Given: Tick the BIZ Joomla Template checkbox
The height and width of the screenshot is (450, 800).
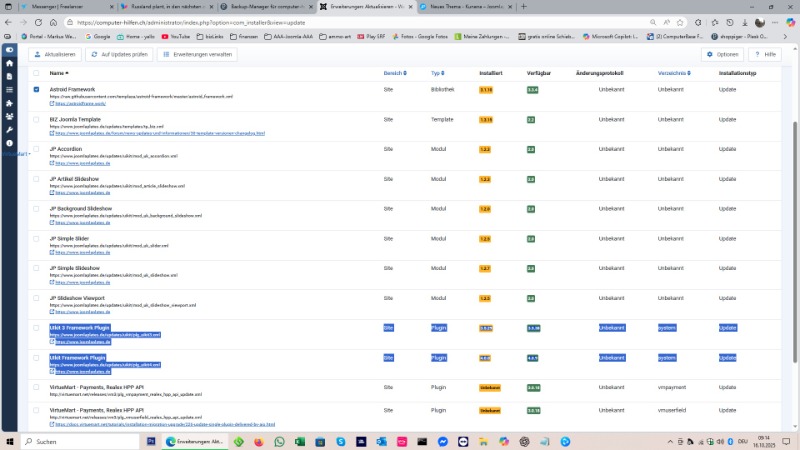Looking at the screenshot, I should 37,120.
